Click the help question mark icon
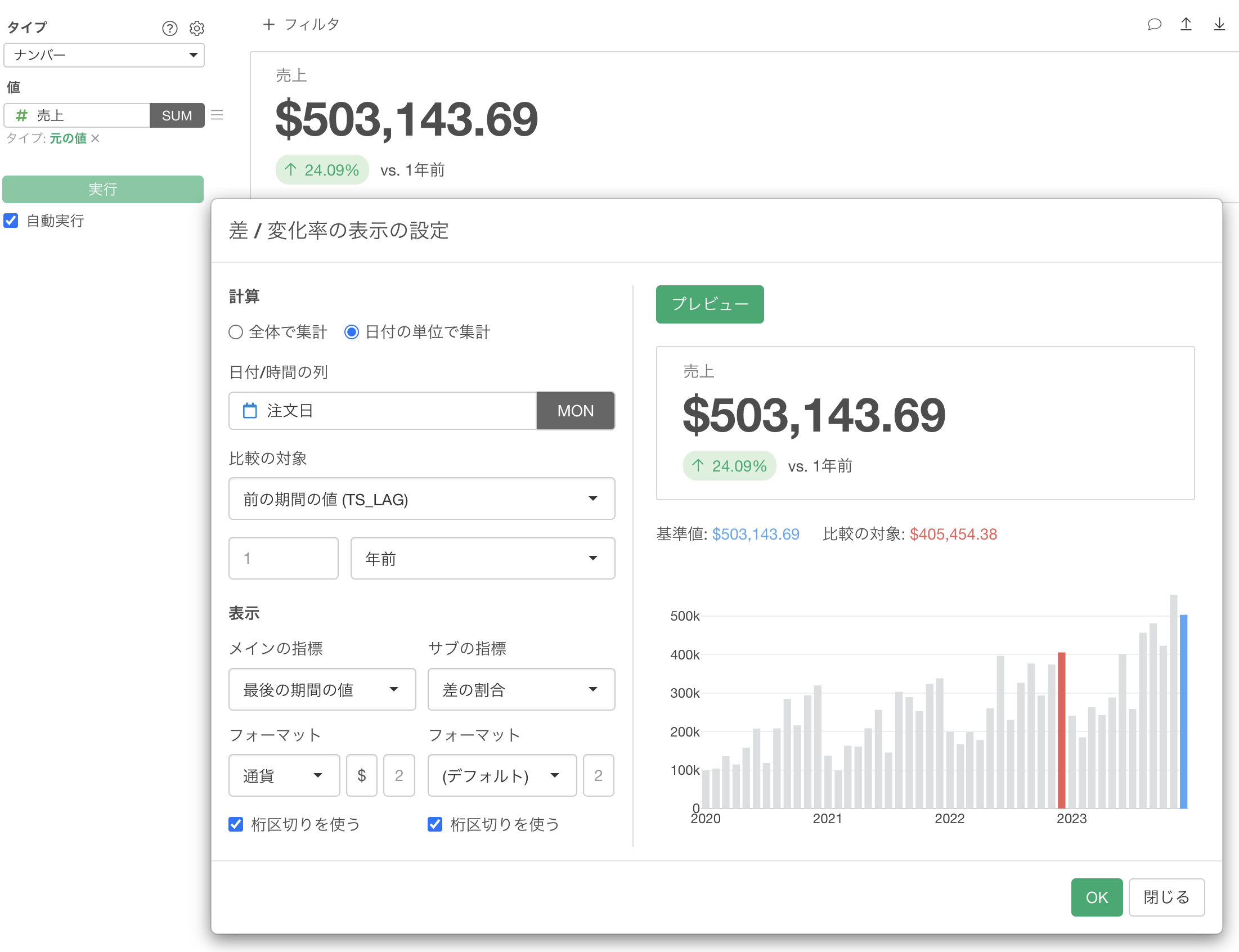 pyautogui.click(x=169, y=28)
